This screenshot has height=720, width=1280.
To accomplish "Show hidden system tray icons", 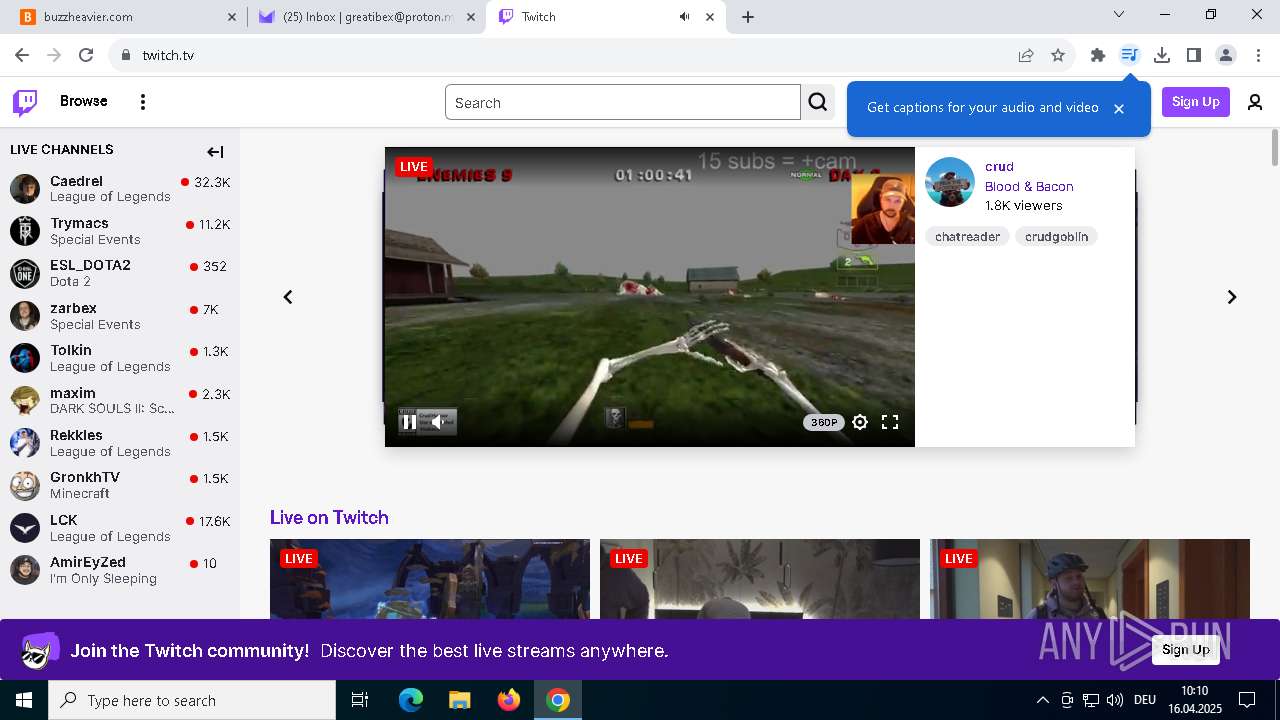I will [1043, 700].
